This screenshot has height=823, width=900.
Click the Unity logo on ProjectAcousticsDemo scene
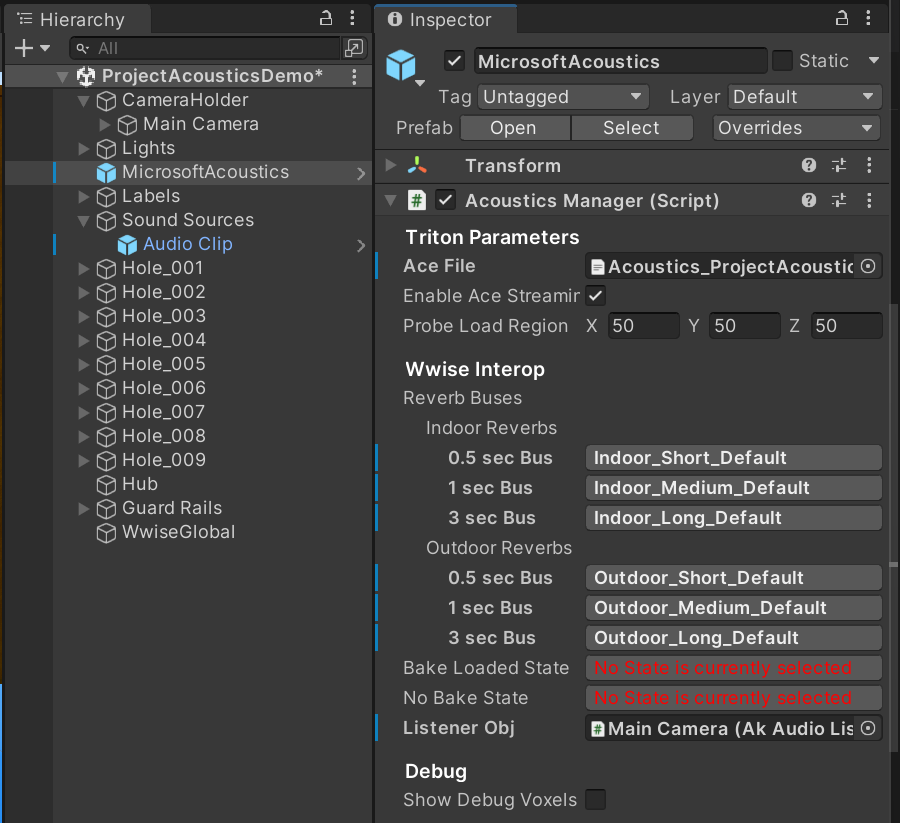pos(86,76)
